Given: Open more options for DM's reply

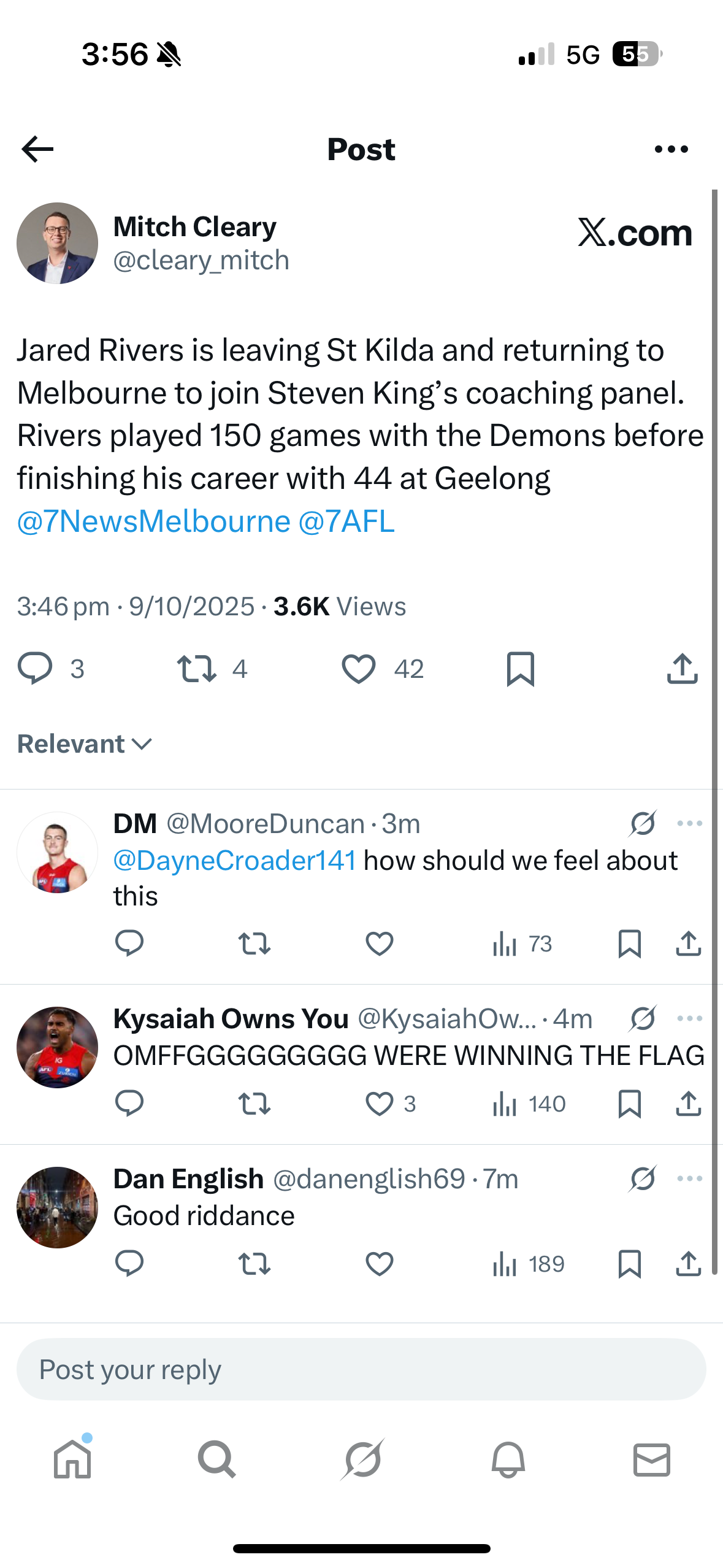Looking at the screenshot, I should (689, 823).
